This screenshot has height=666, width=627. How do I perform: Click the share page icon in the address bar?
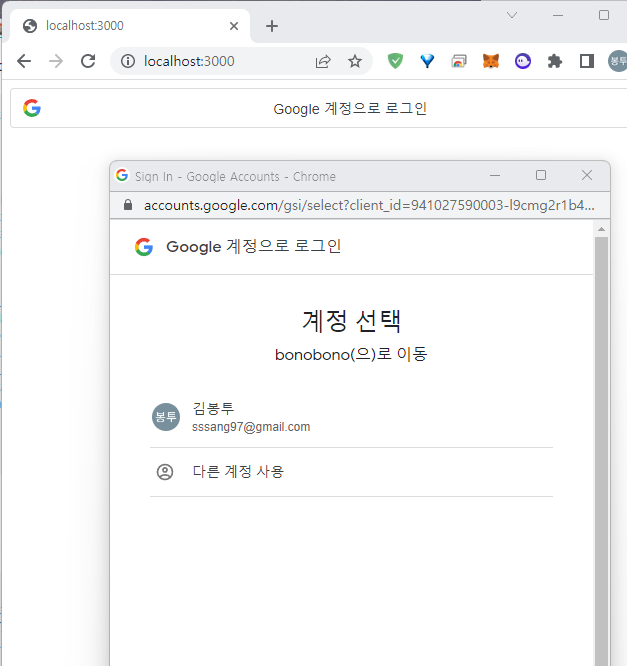click(x=323, y=61)
